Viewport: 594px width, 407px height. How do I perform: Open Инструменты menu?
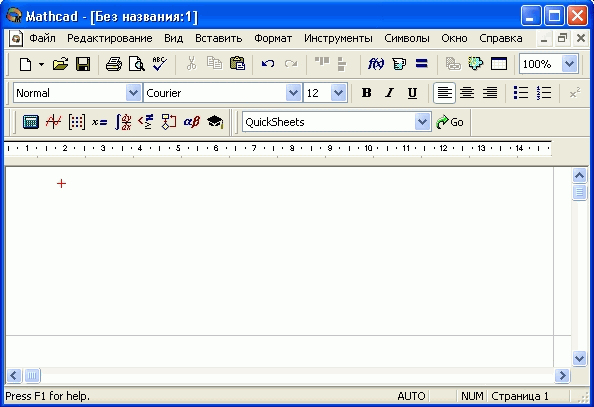pyautogui.click(x=338, y=38)
